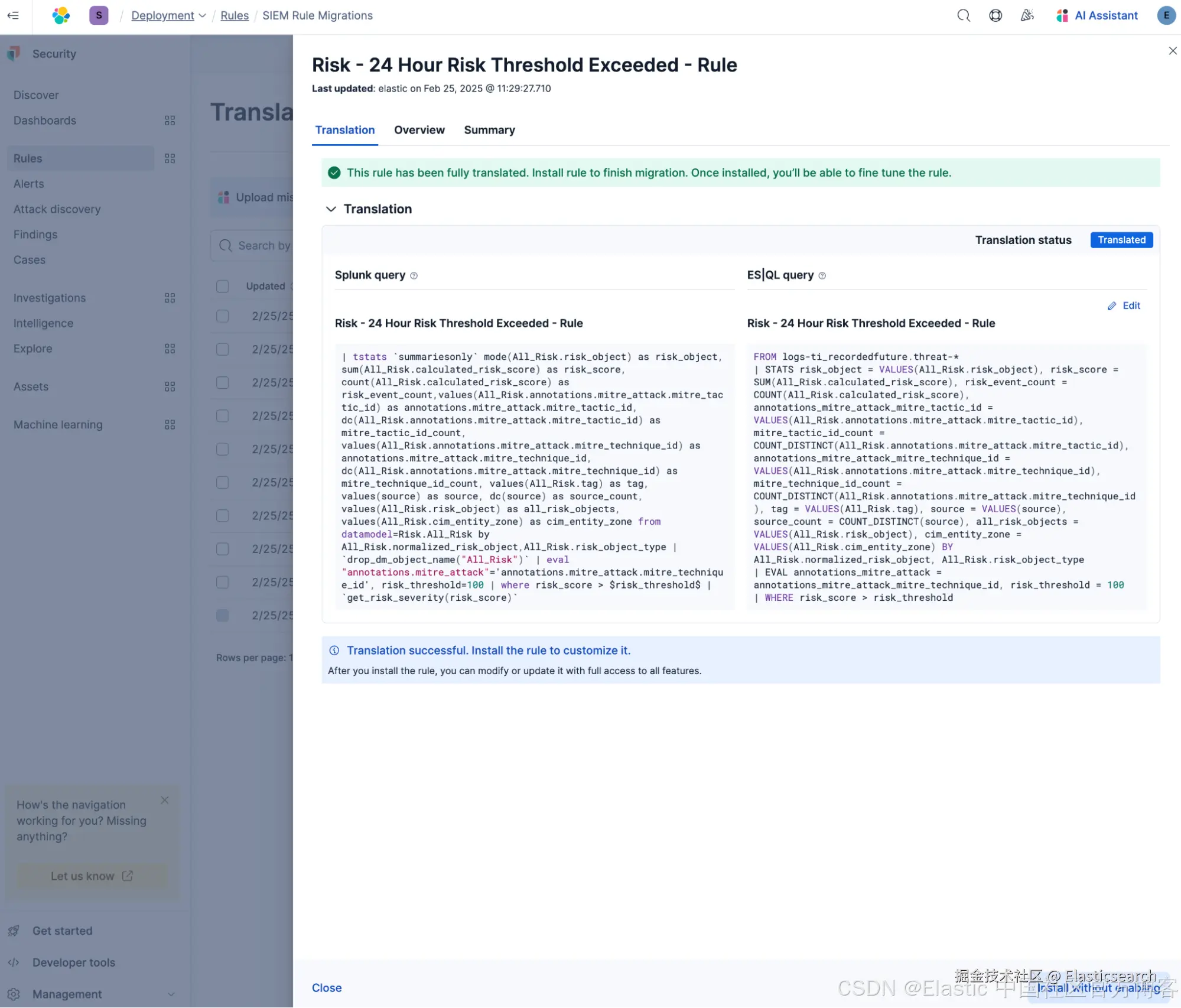Click info icon beside Splunk query
The image size is (1181, 1008).
coord(414,275)
